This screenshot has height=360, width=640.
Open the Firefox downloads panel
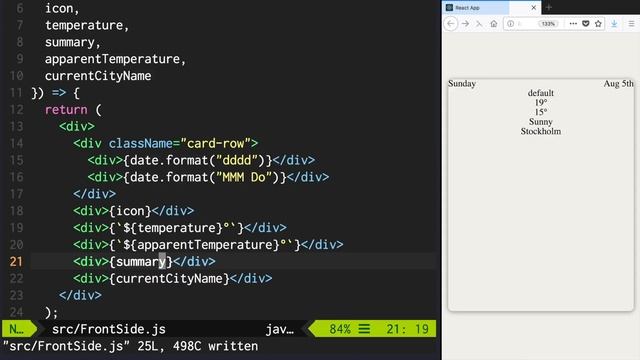click(x=614, y=24)
